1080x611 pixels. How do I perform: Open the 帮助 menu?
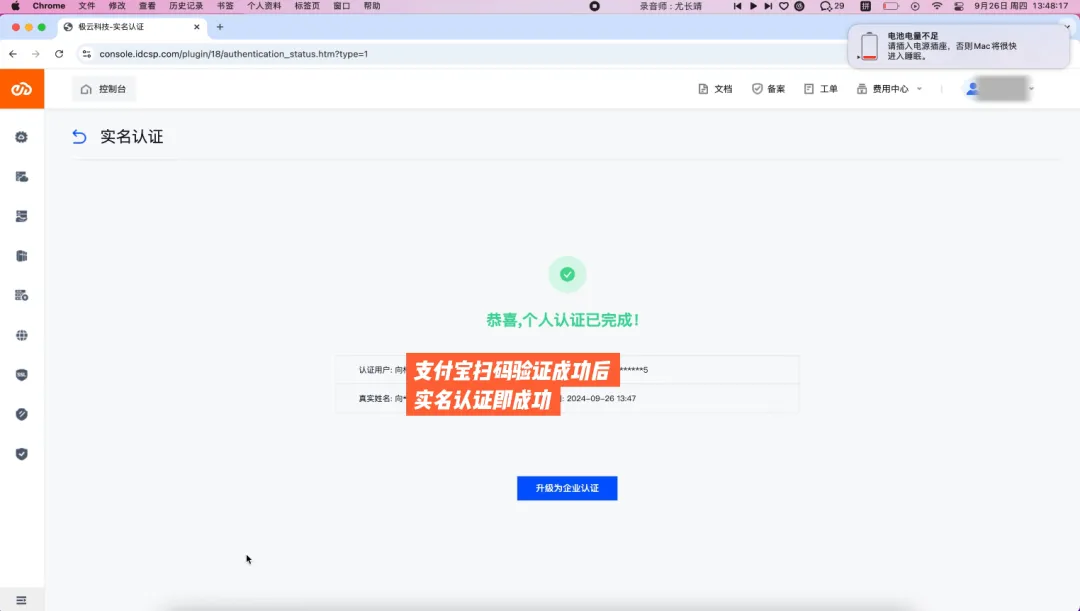(372, 6)
